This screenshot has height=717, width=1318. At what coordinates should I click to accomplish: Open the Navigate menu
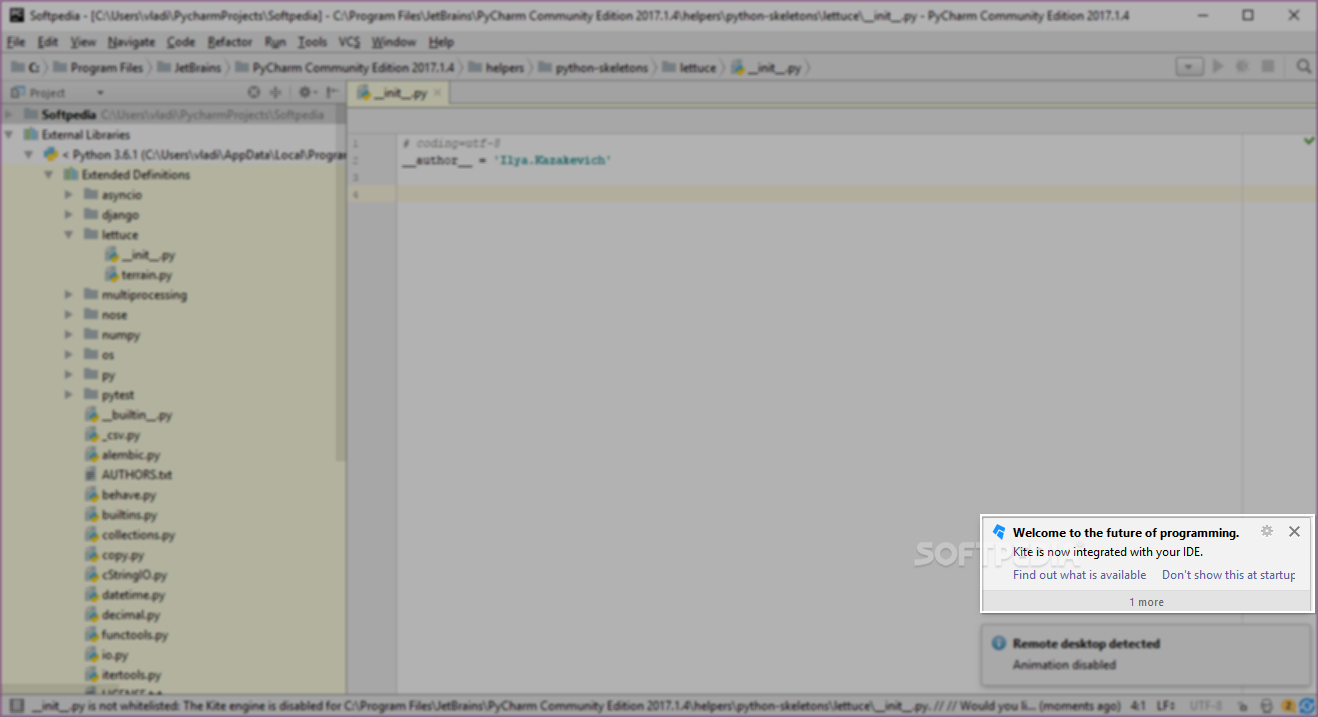pos(131,42)
